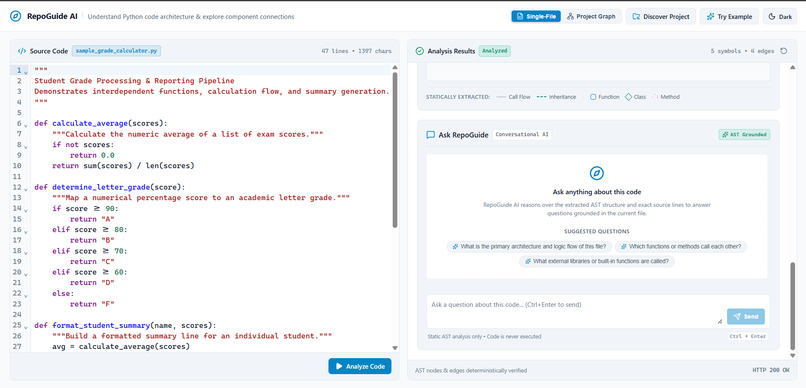Click the results panel scroll-down arrow
806x388 pixels.
pos(792,356)
